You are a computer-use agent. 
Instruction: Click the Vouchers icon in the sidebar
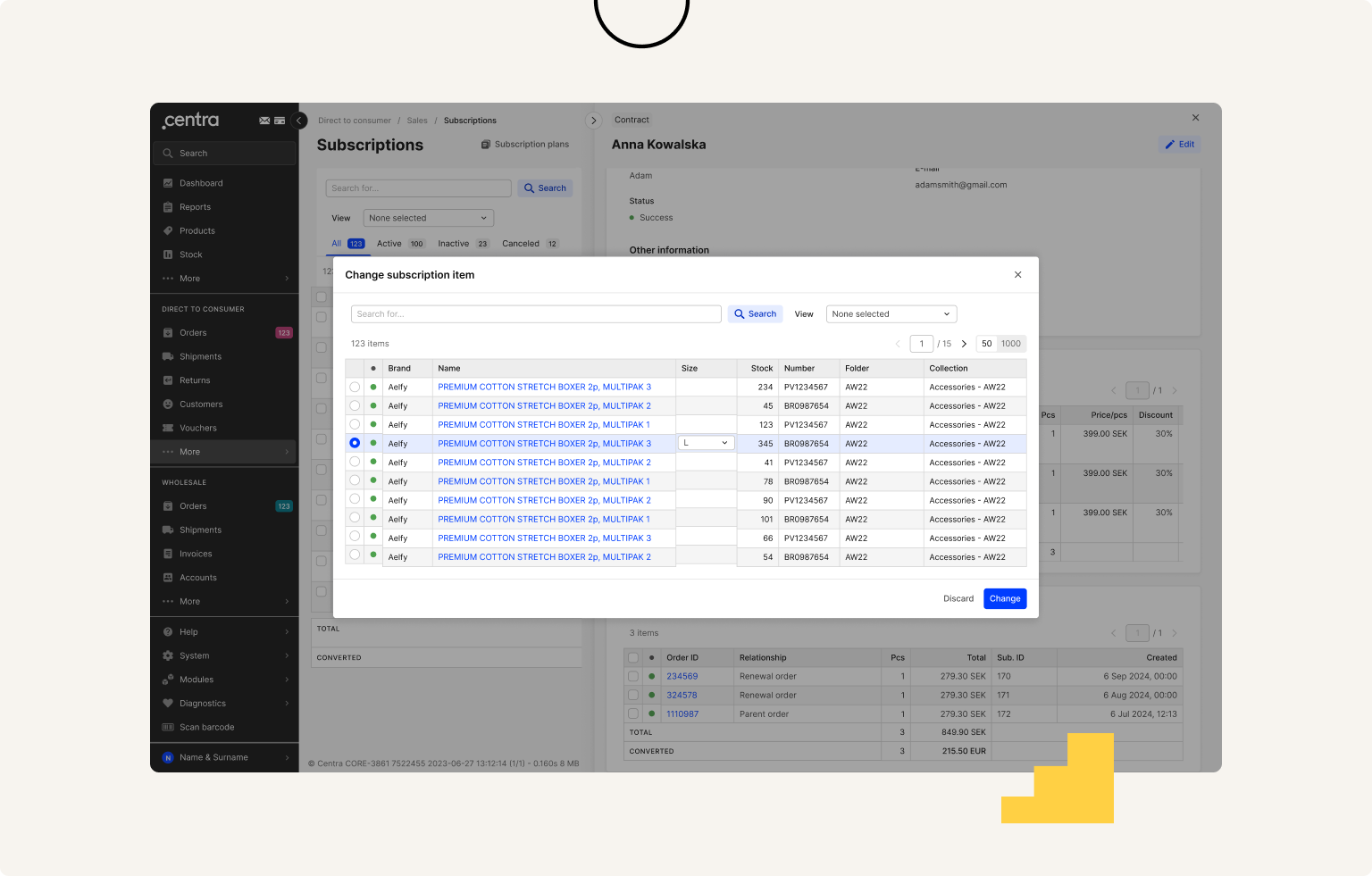pos(168,428)
